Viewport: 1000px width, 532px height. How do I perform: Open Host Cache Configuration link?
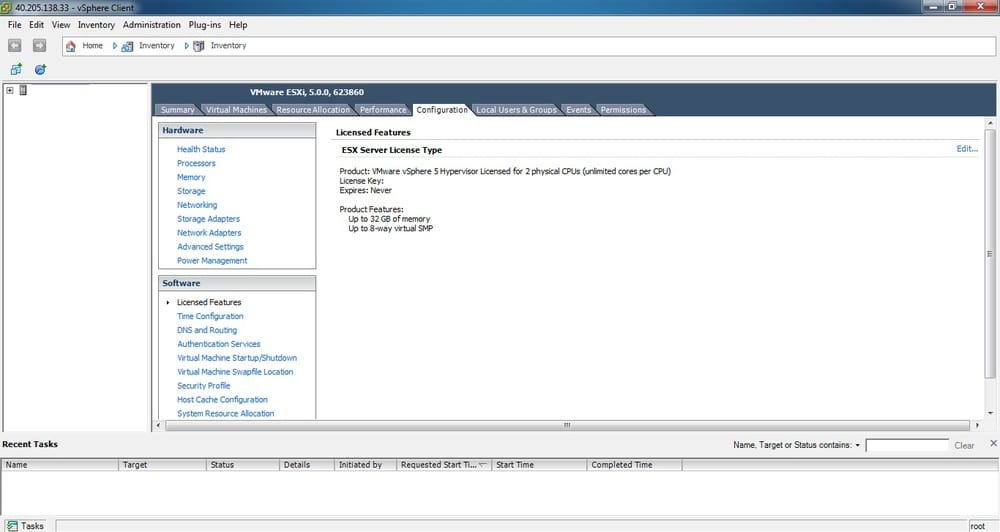click(x=223, y=400)
